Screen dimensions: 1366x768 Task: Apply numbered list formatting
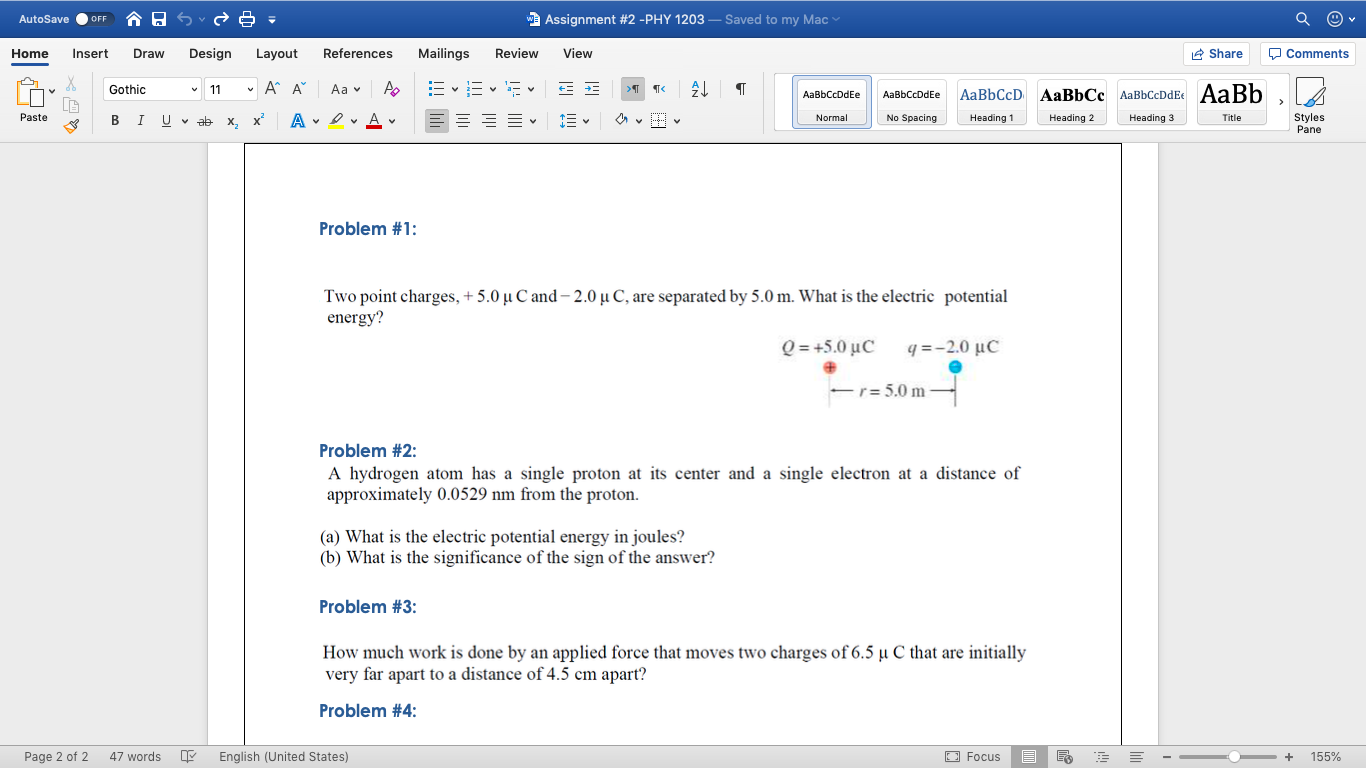pos(474,88)
